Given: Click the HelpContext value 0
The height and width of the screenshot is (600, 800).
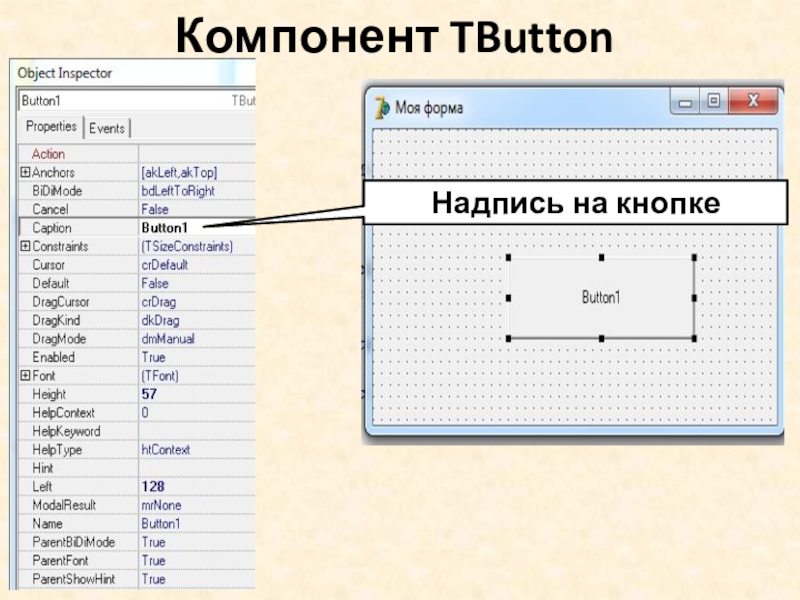Looking at the screenshot, I should pos(145,413).
